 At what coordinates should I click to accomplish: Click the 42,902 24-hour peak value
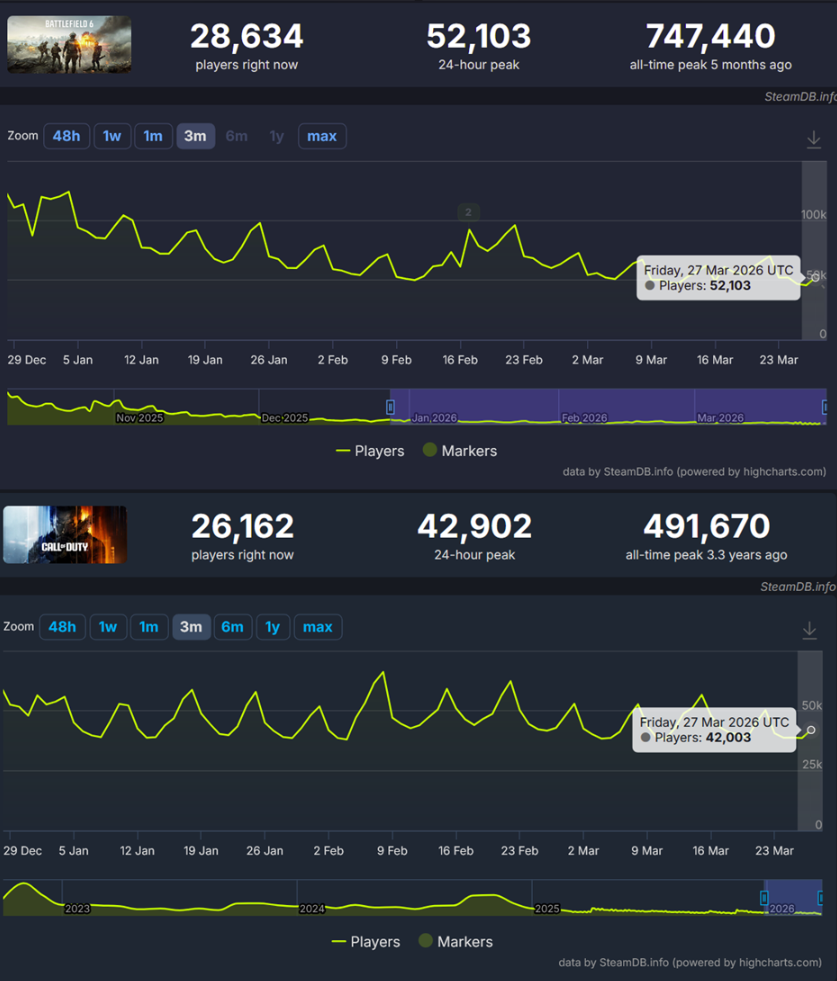(x=475, y=527)
